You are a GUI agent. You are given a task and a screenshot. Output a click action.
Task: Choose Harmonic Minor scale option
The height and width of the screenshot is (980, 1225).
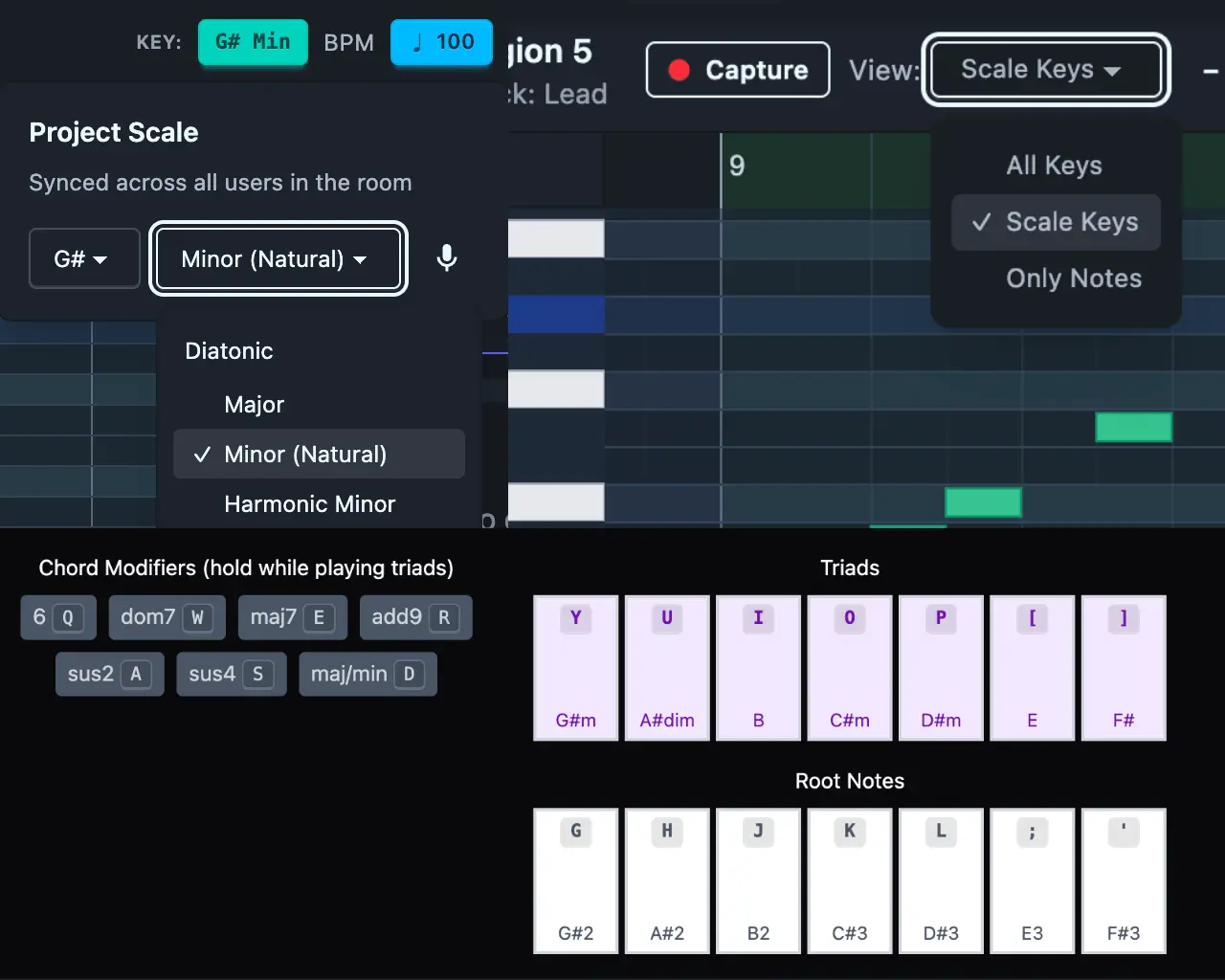pos(319,504)
